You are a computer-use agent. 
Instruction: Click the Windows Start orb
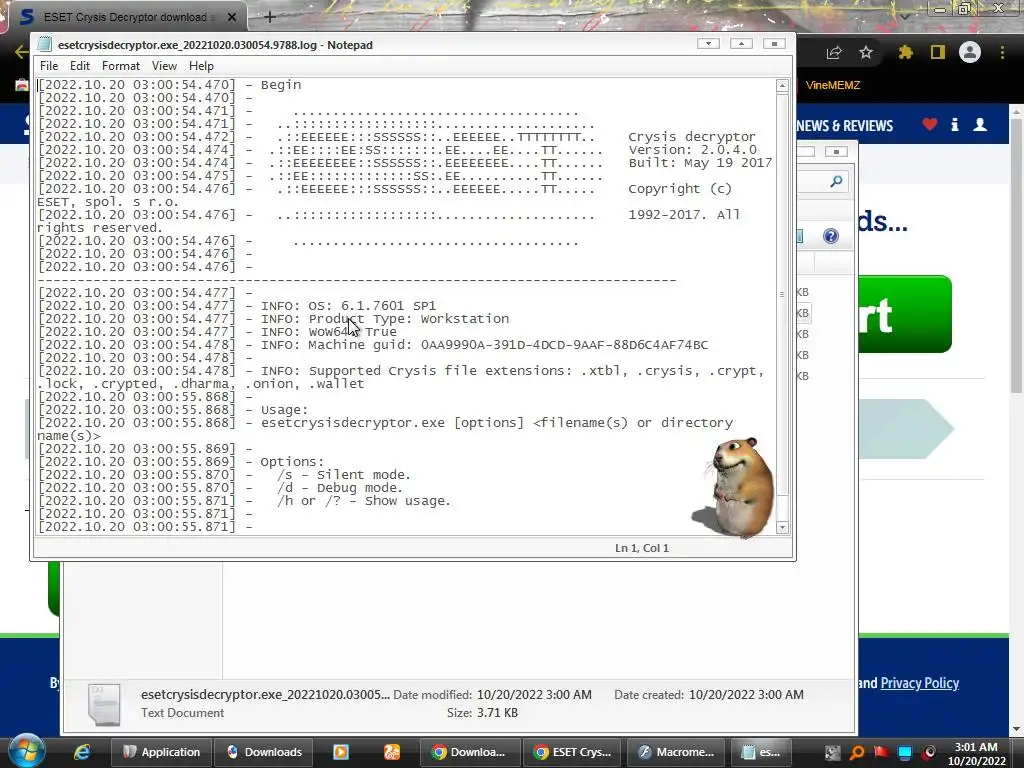click(26, 751)
